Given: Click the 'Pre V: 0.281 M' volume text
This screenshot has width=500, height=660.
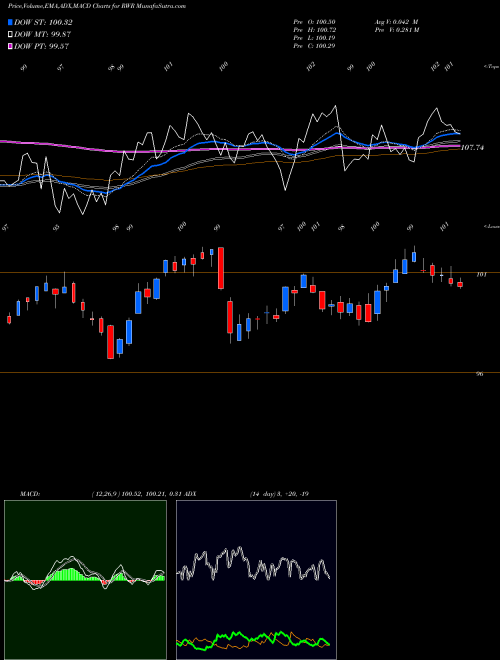Looking at the screenshot, I should pos(397,30).
